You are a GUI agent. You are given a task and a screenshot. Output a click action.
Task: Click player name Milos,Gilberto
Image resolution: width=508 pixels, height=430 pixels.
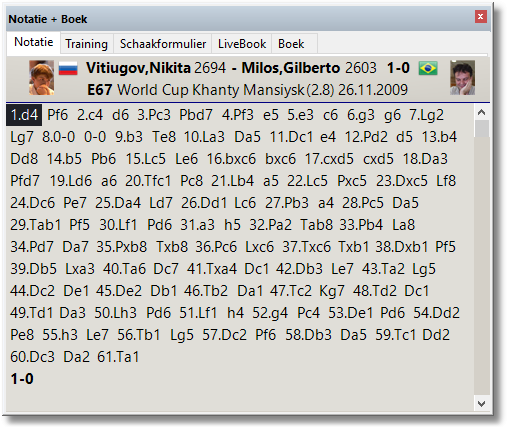point(290,68)
